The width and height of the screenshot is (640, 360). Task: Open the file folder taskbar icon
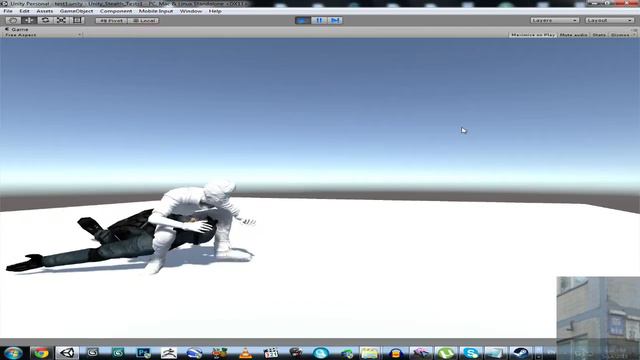(369, 353)
